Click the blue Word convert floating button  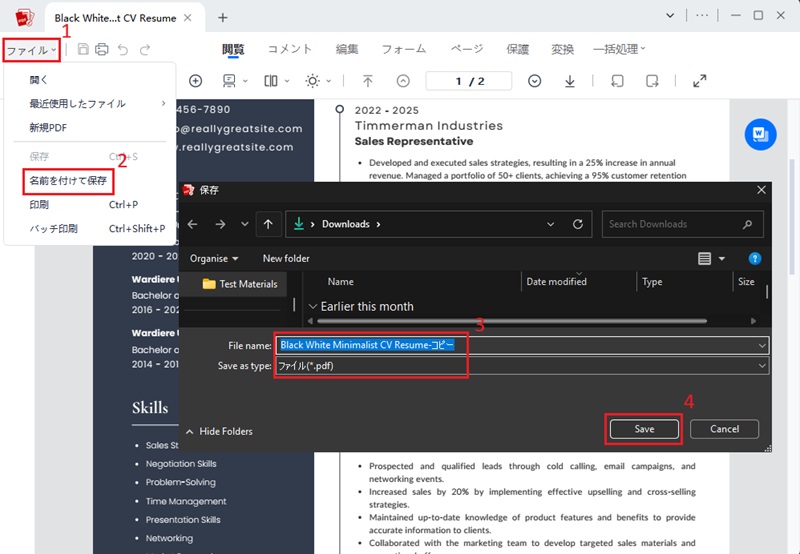(x=760, y=135)
